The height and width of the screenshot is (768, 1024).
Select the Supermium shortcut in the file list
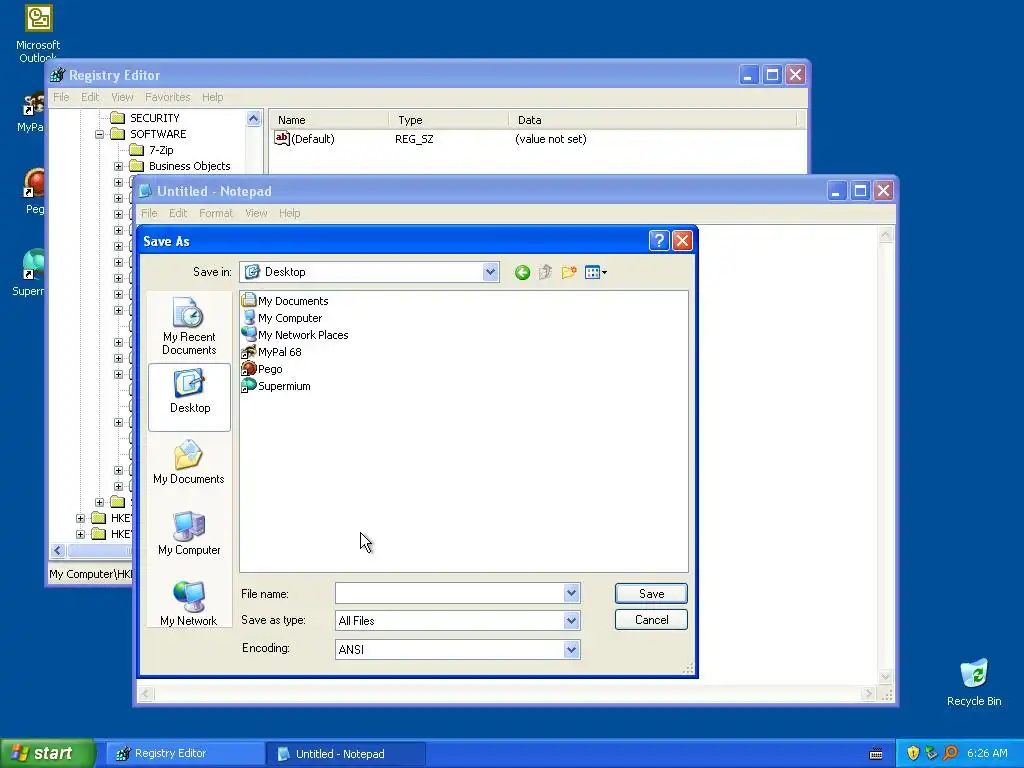(x=276, y=386)
